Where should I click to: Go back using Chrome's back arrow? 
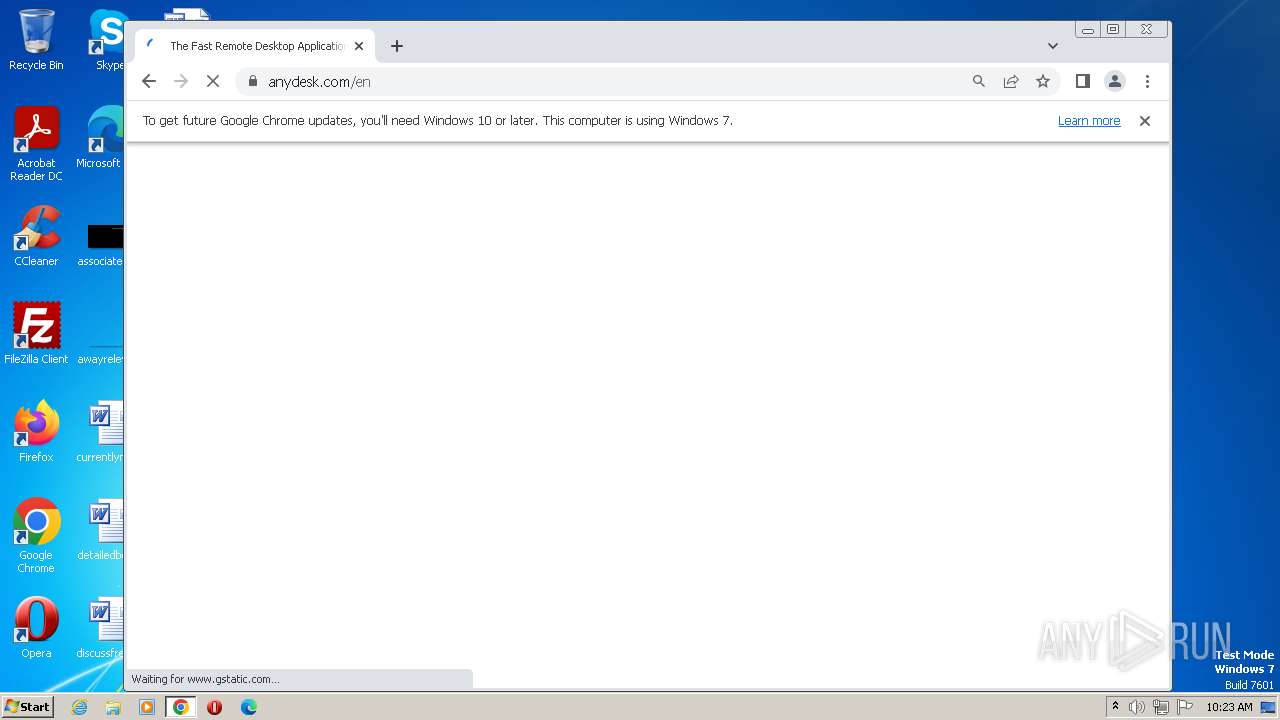click(x=149, y=81)
